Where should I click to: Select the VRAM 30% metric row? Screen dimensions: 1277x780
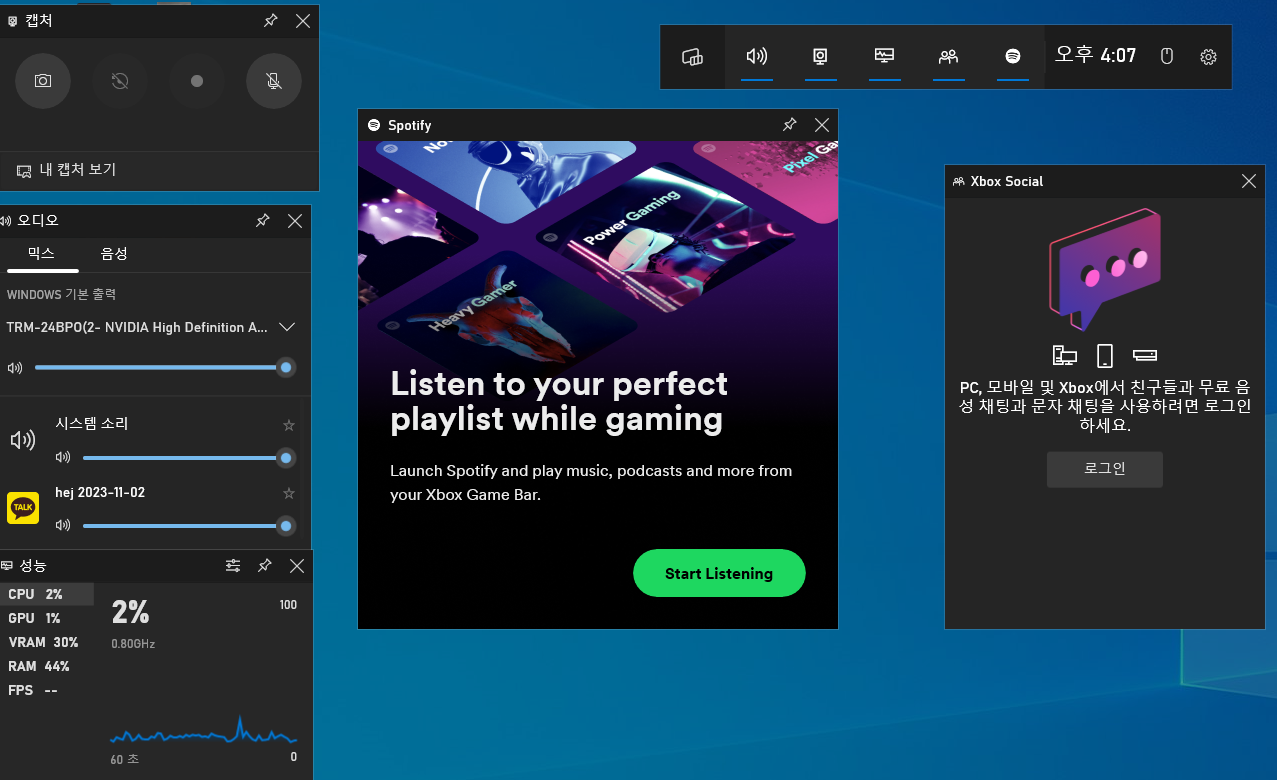(x=47, y=642)
